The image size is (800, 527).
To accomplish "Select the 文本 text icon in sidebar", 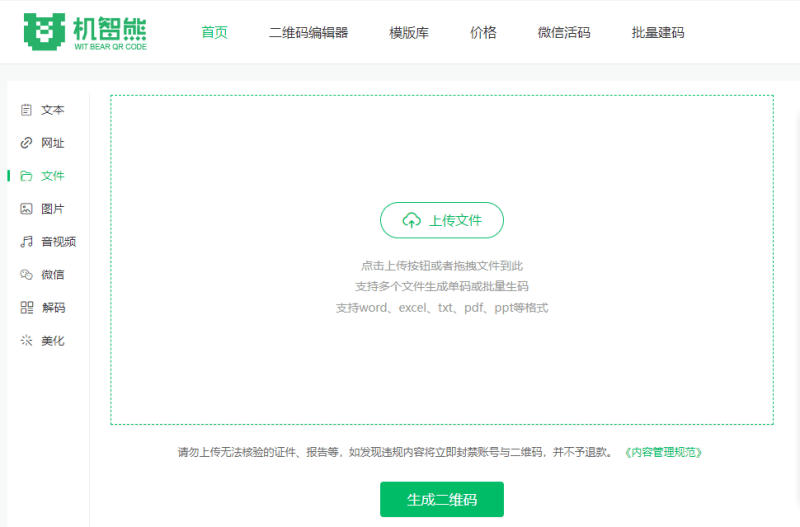I will pos(27,110).
